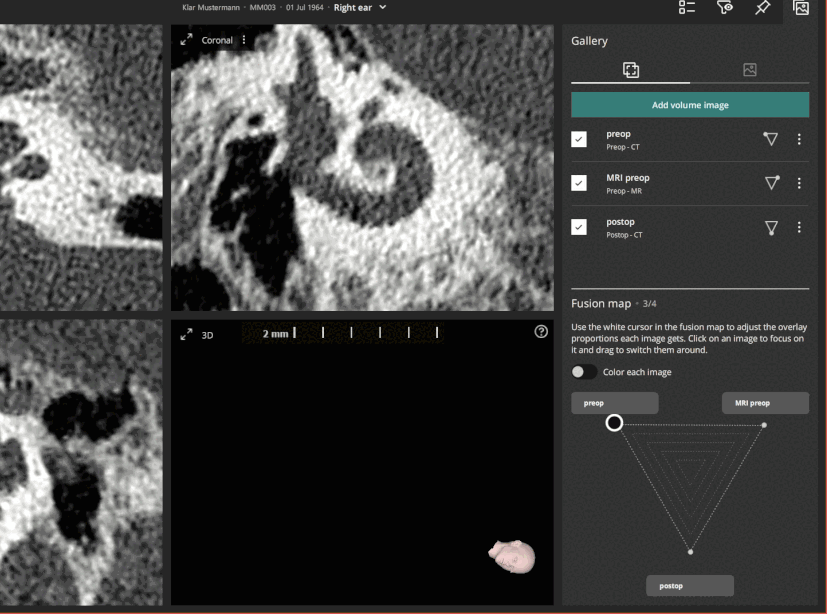This screenshot has width=827, height=614.
Task: Click the patient name Klar Mustermann
Action: (211, 7)
